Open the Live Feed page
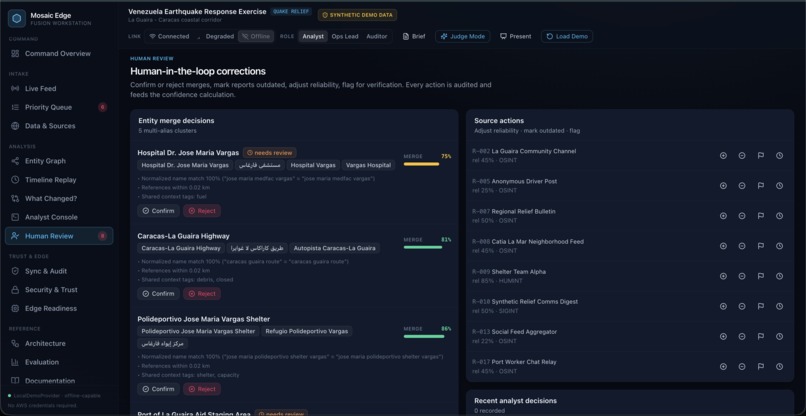The width and height of the screenshot is (806, 416). click(x=59, y=88)
